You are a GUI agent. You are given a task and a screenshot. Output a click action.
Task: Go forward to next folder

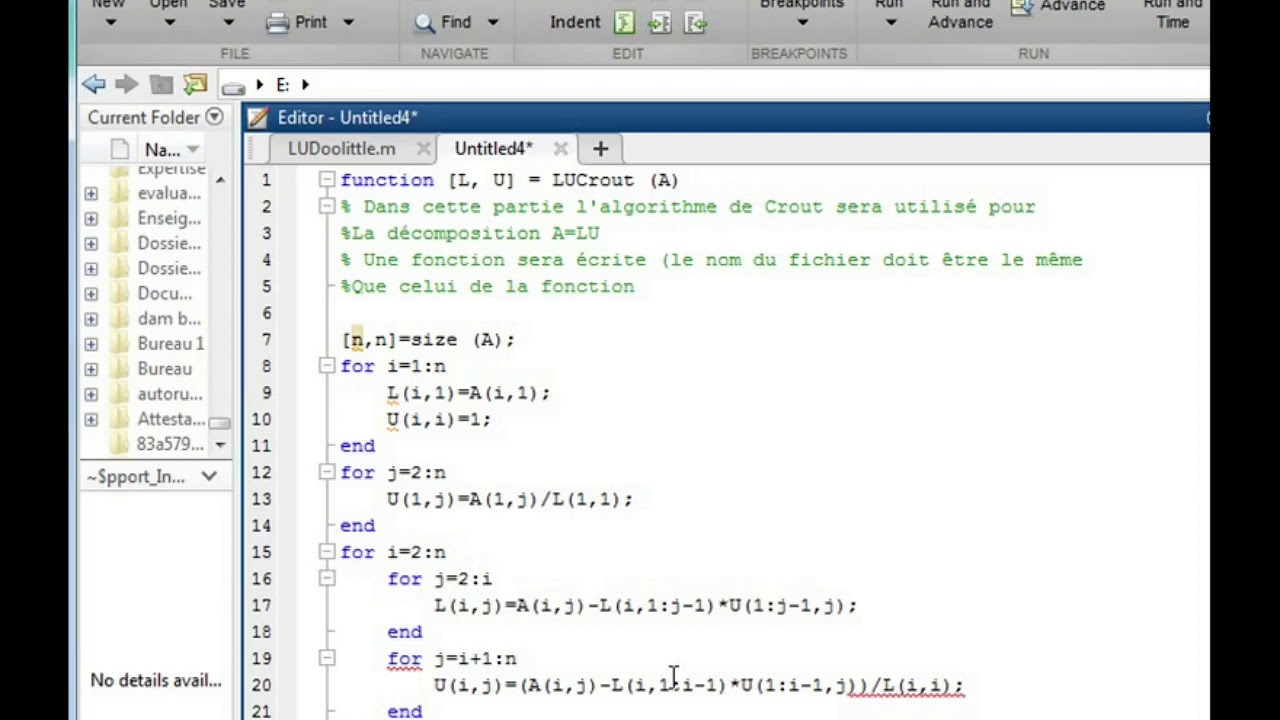tap(126, 85)
